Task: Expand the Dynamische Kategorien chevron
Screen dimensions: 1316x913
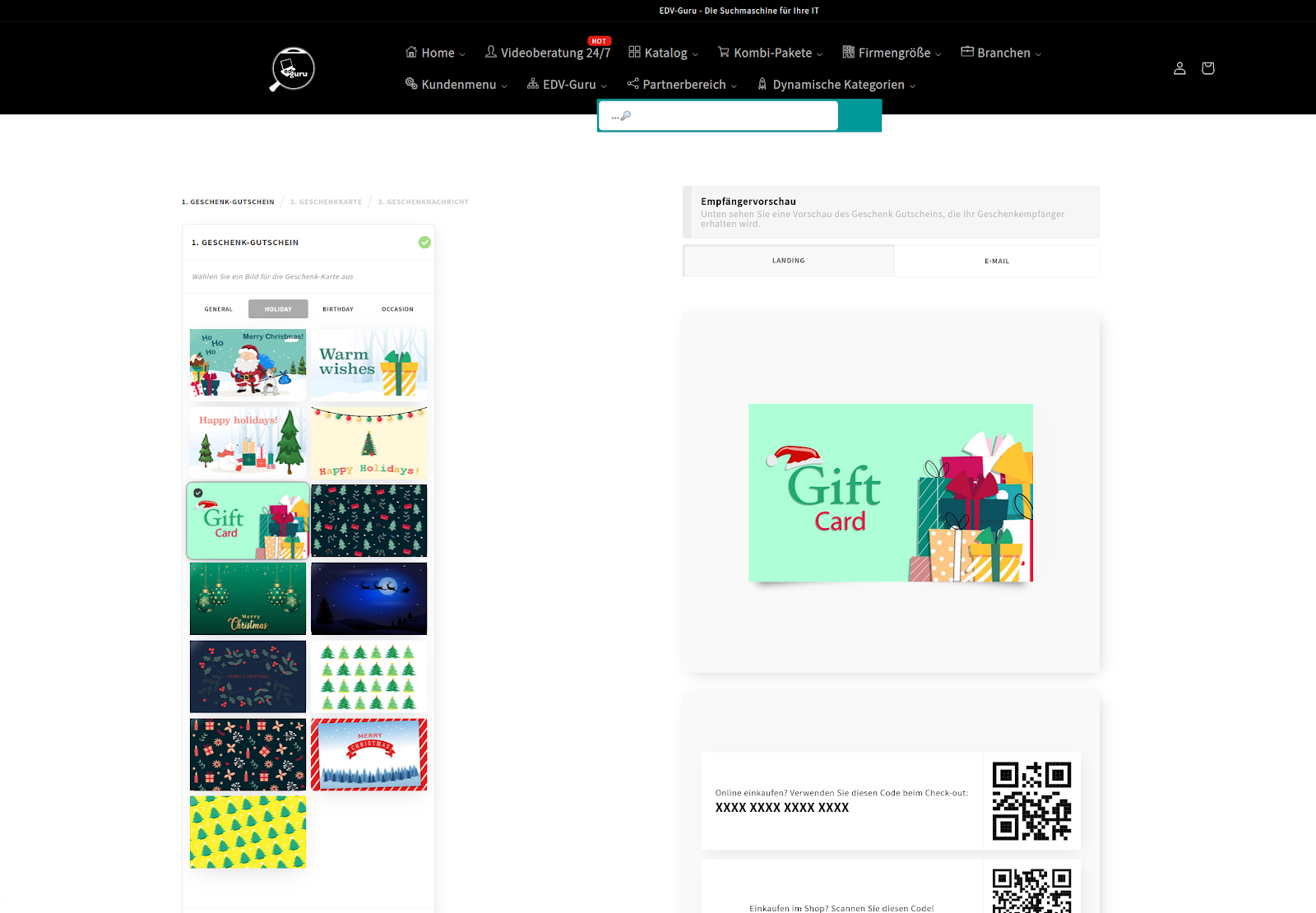Action: 912,86
